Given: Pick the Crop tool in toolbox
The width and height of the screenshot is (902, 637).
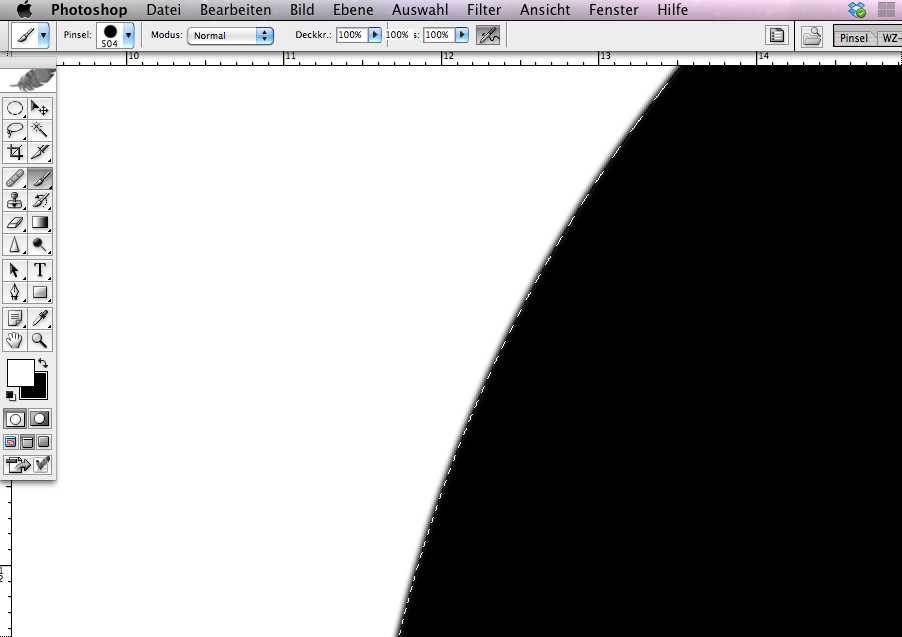Looking at the screenshot, I should [x=16, y=153].
